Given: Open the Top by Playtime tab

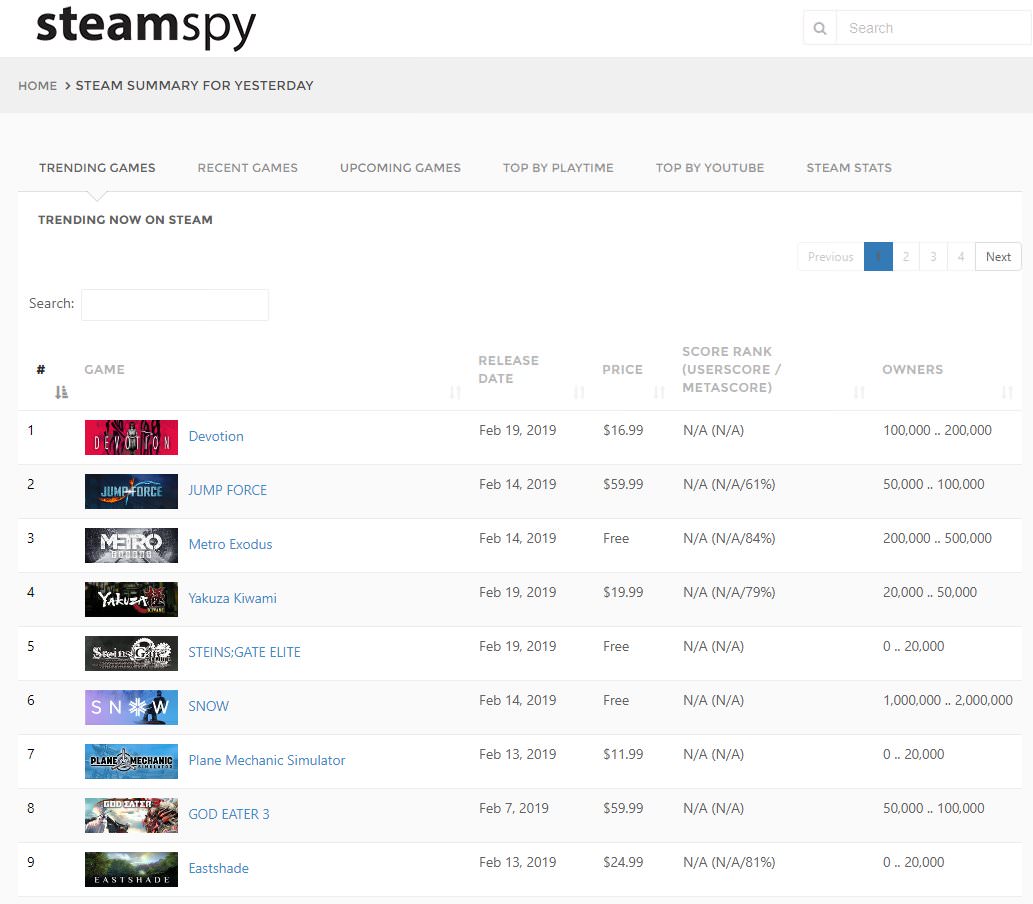Looking at the screenshot, I should click(x=558, y=168).
